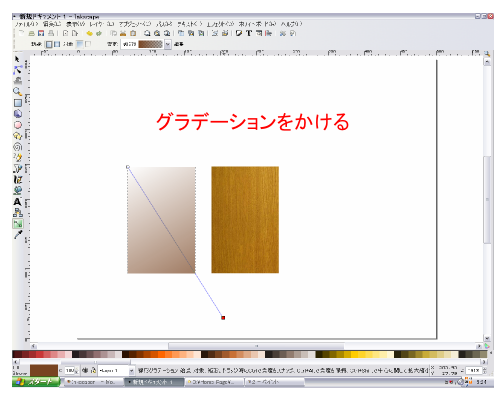This screenshot has width=500, height=400.
Task: Click the horizontal canvas scrollbar
Action: 256,346
